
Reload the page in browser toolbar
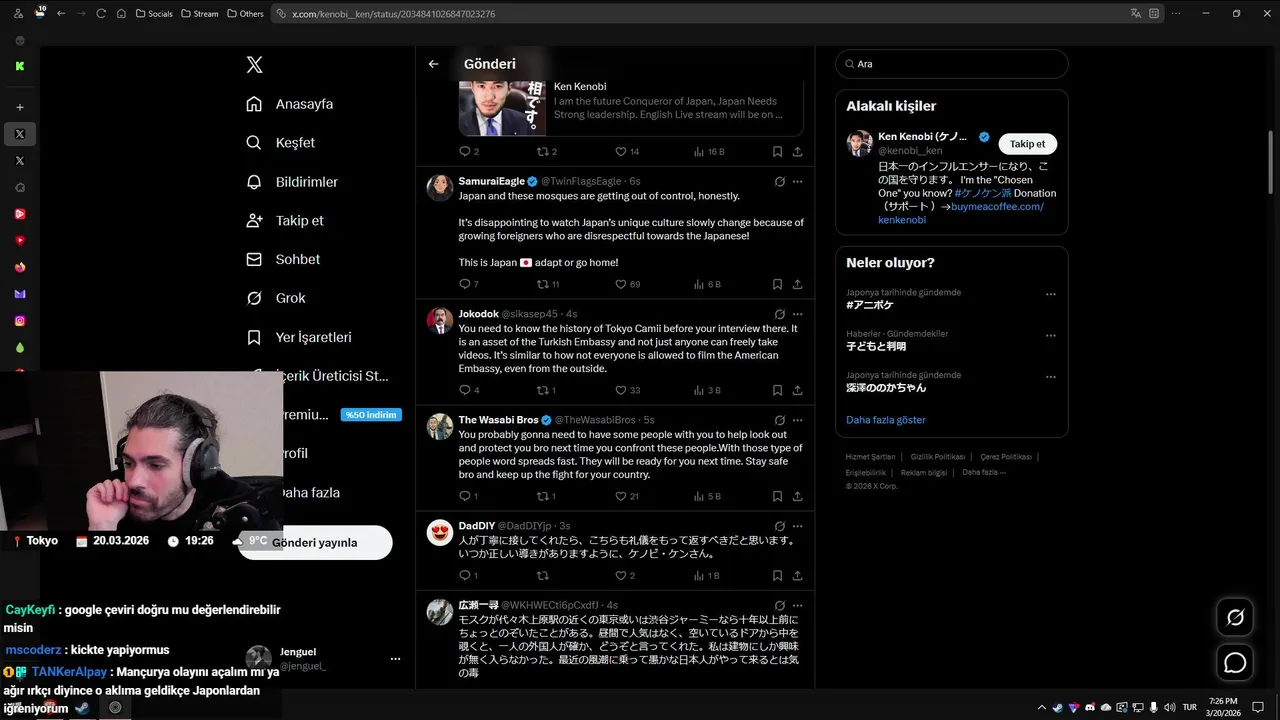click(x=101, y=14)
